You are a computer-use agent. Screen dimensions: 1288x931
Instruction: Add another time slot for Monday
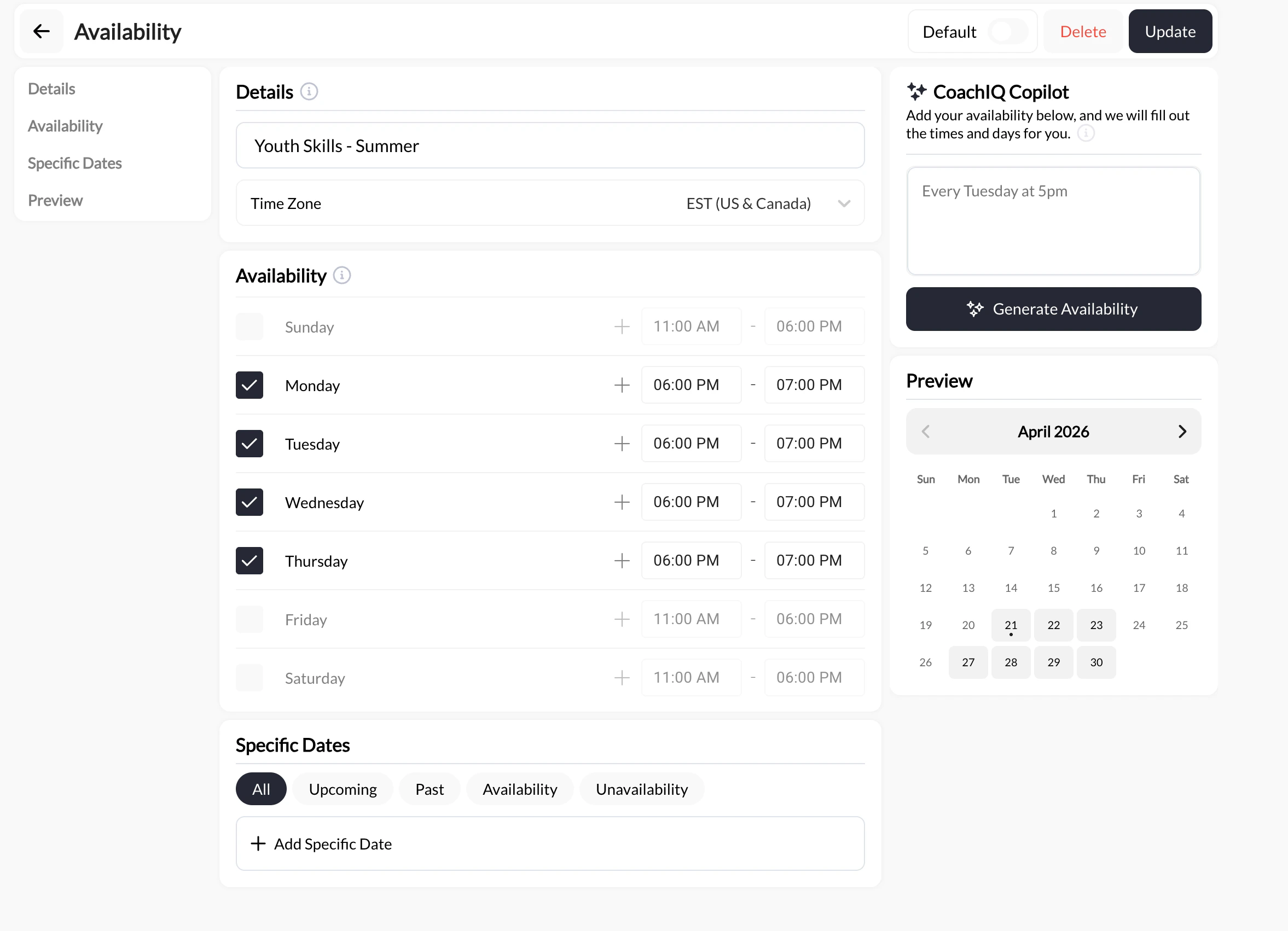(x=622, y=385)
